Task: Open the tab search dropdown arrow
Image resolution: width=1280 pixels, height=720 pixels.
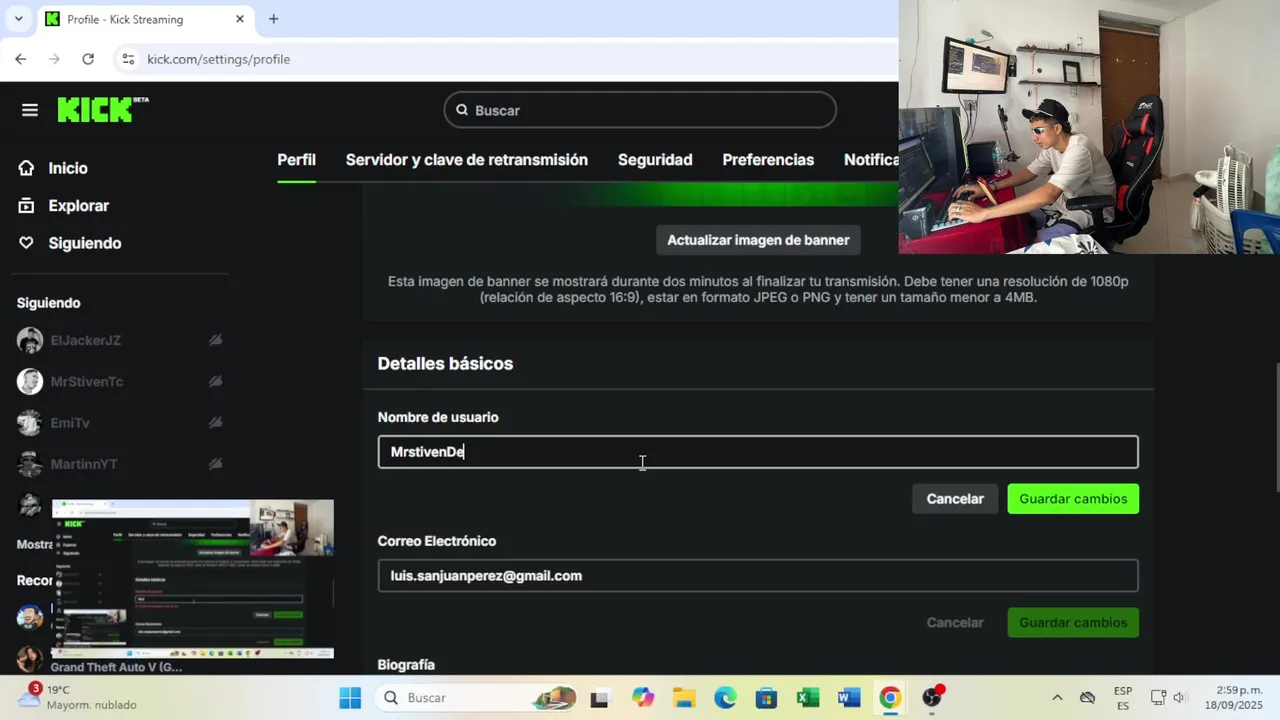Action: pos(18,19)
